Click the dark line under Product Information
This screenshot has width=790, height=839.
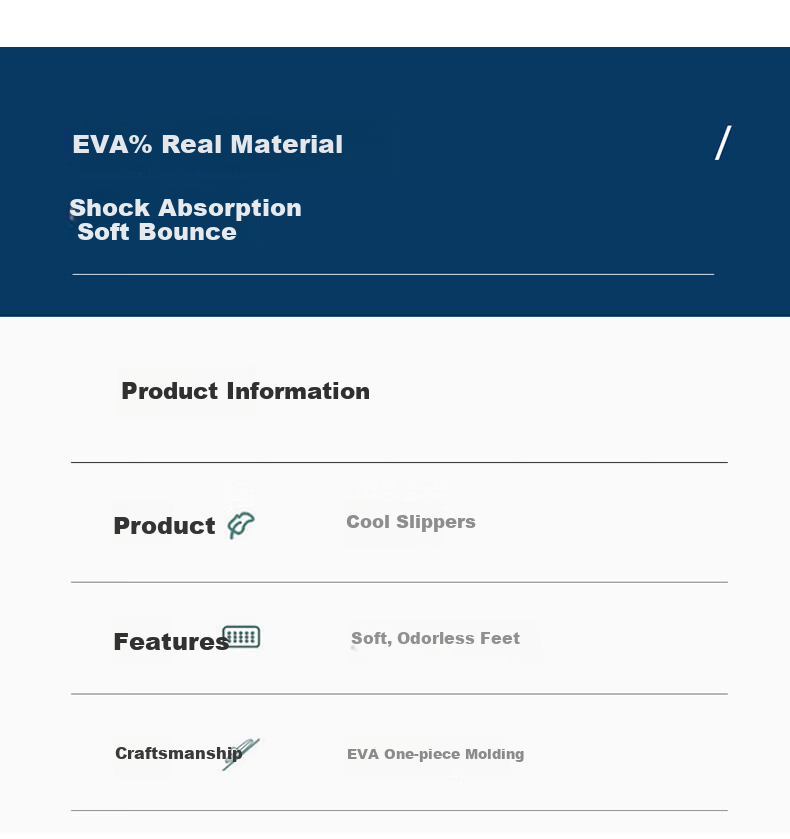click(399, 462)
